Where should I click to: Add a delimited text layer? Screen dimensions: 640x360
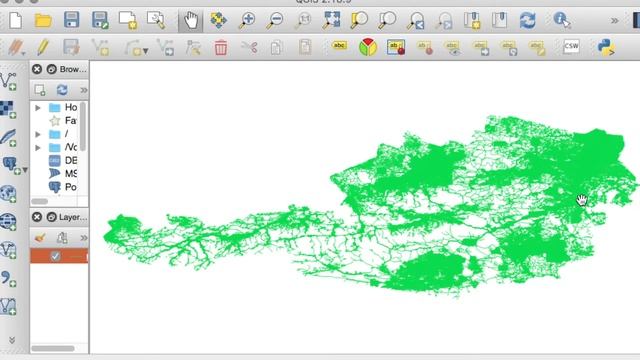[x=7, y=278]
